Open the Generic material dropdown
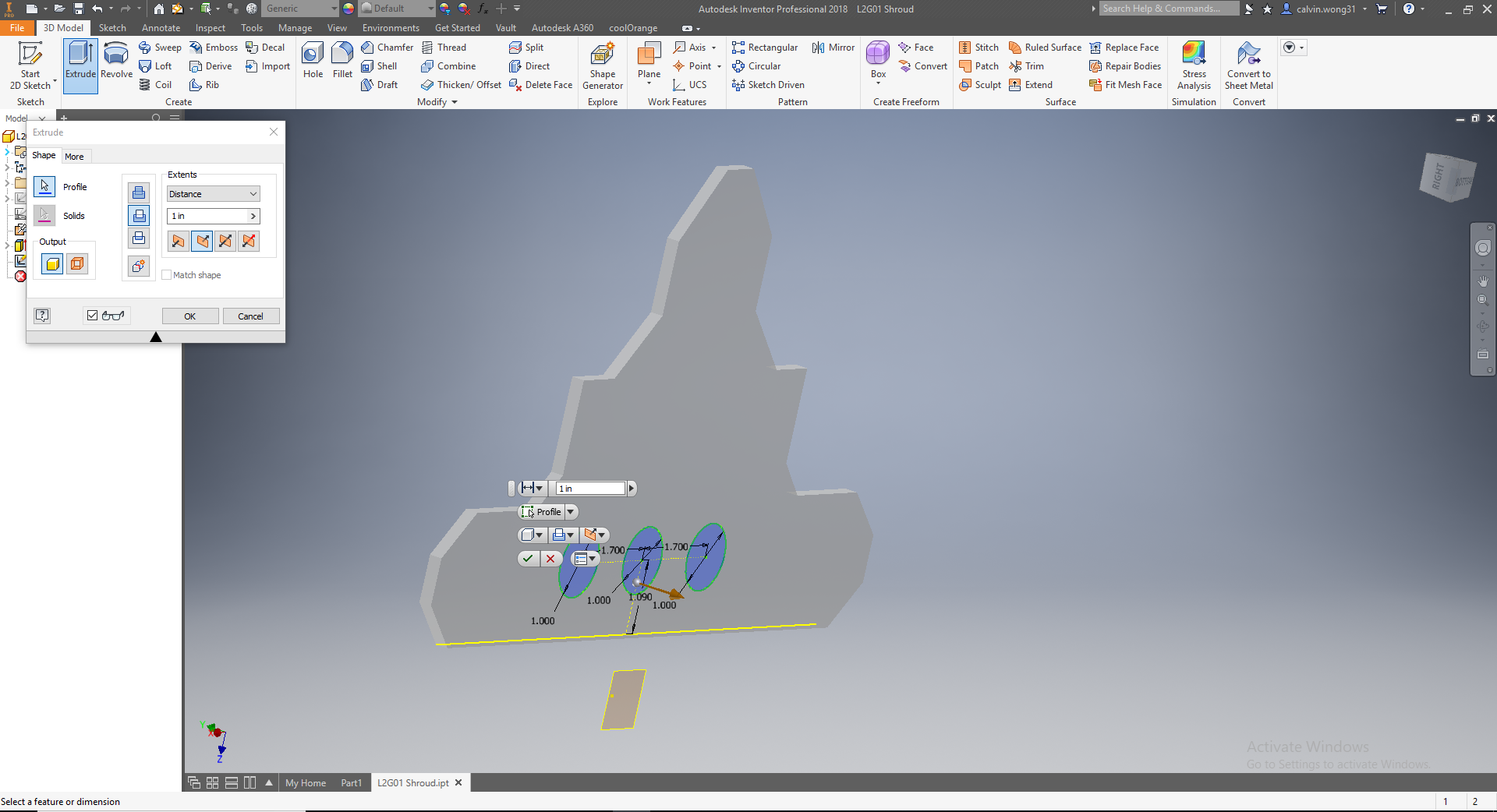This screenshot has height=812, width=1497. (335, 9)
